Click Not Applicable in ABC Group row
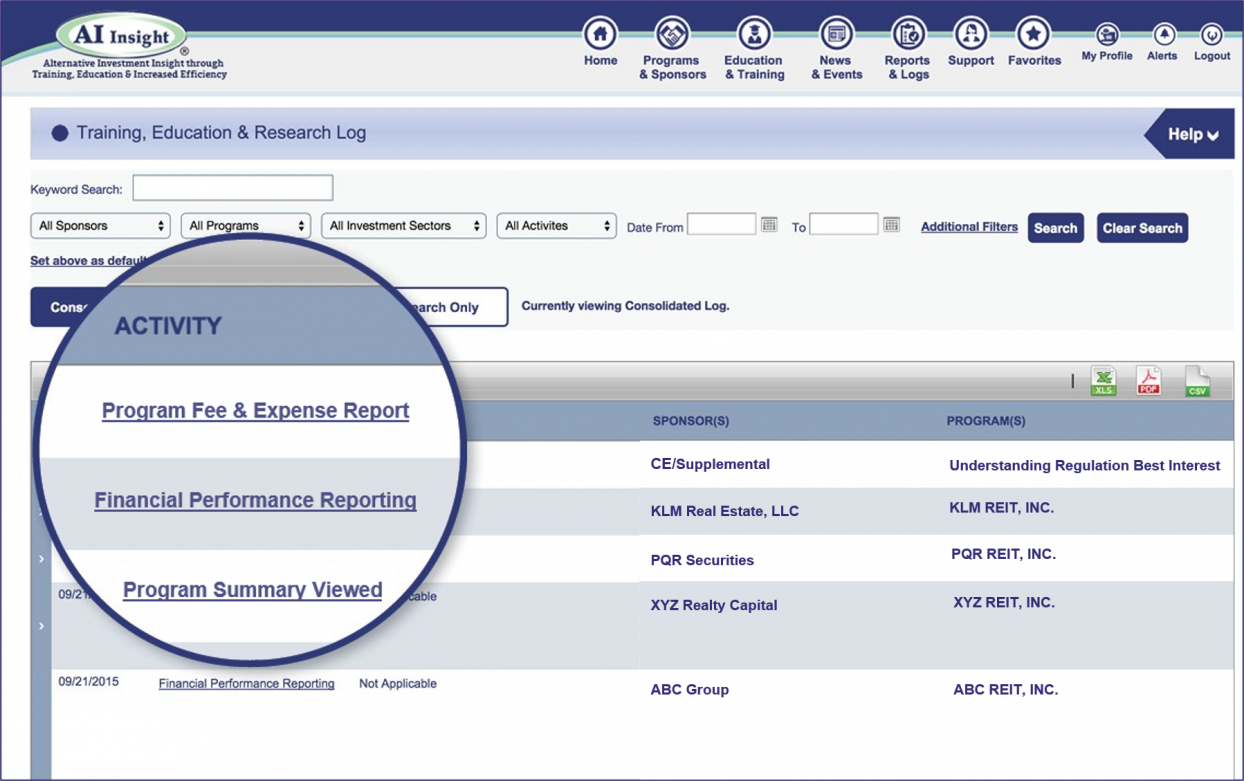Screen dimensions: 1244x781 pos(398,684)
